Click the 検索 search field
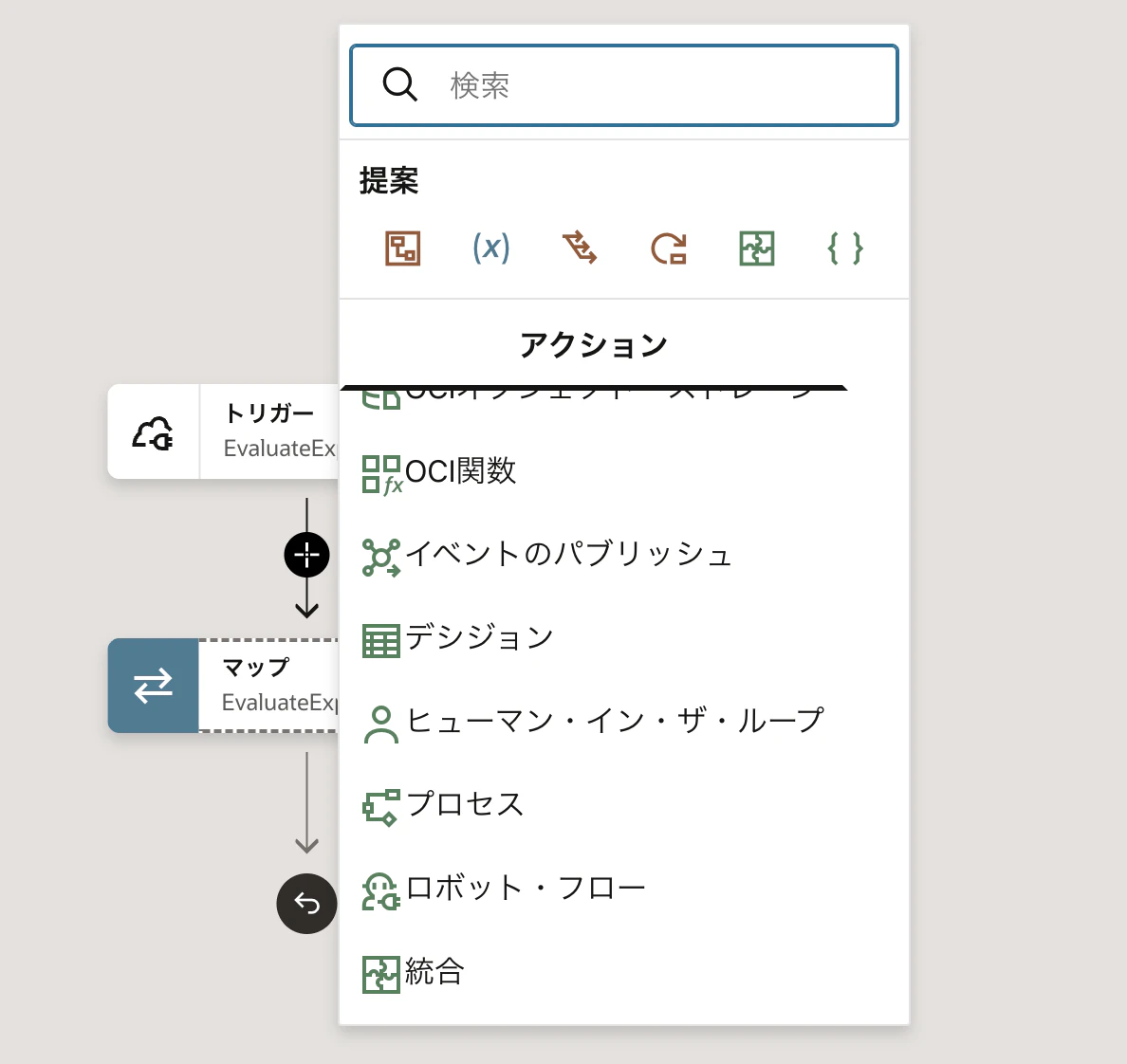 click(x=624, y=85)
